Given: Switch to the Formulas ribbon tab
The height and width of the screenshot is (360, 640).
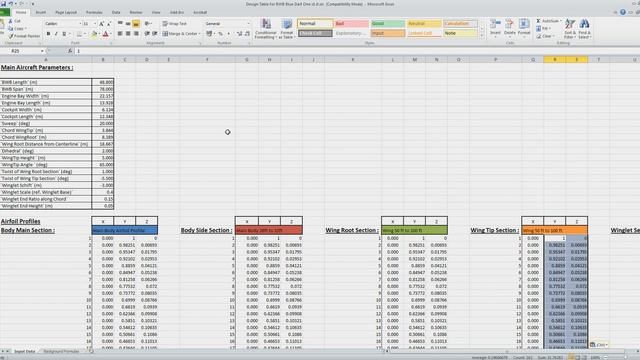Looking at the screenshot, I should click(94, 12).
